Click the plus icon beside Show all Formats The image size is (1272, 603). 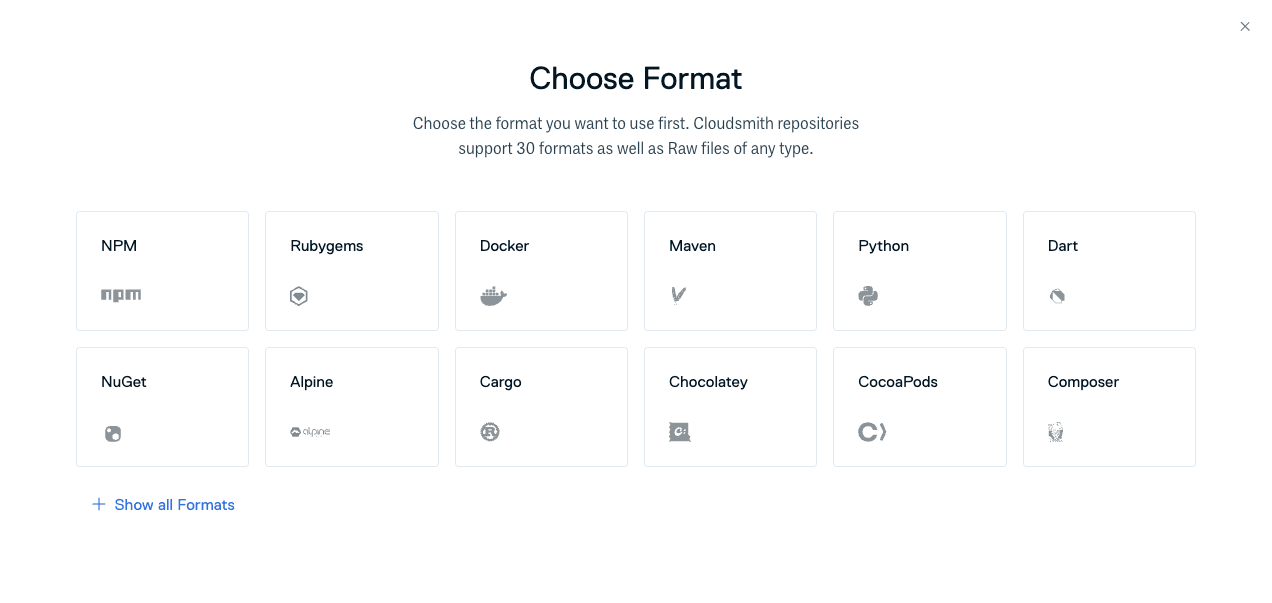[98, 504]
